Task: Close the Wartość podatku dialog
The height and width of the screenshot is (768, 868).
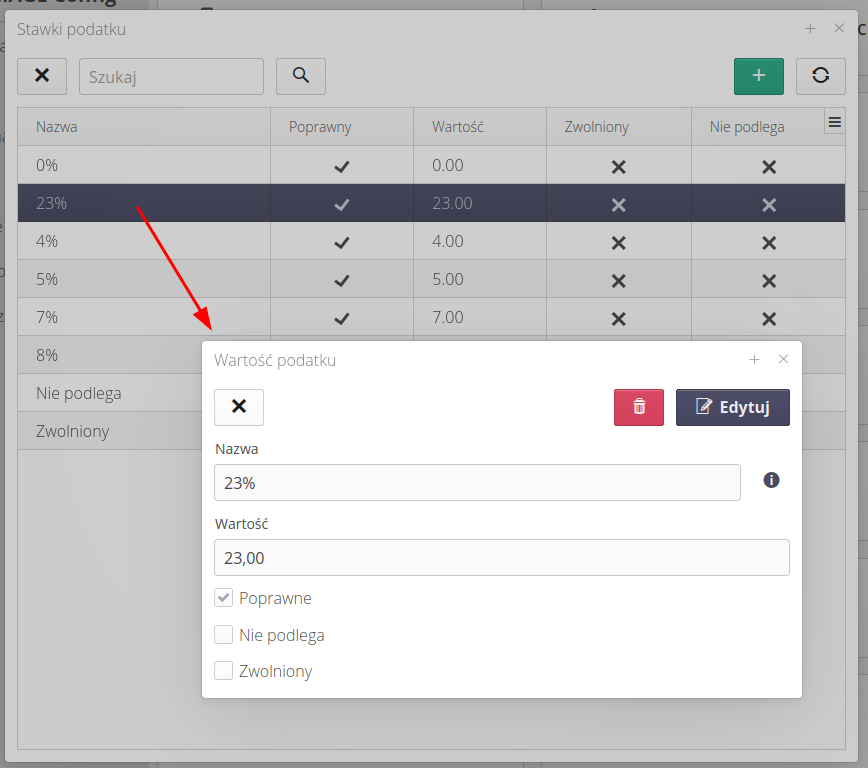Action: click(x=783, y=360)
